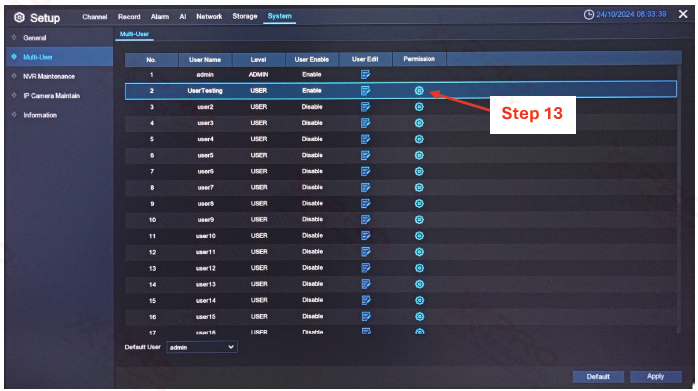This screenshot has height=391, width=698.
Task: Edit the user5 account
Action: pos(365,155)
